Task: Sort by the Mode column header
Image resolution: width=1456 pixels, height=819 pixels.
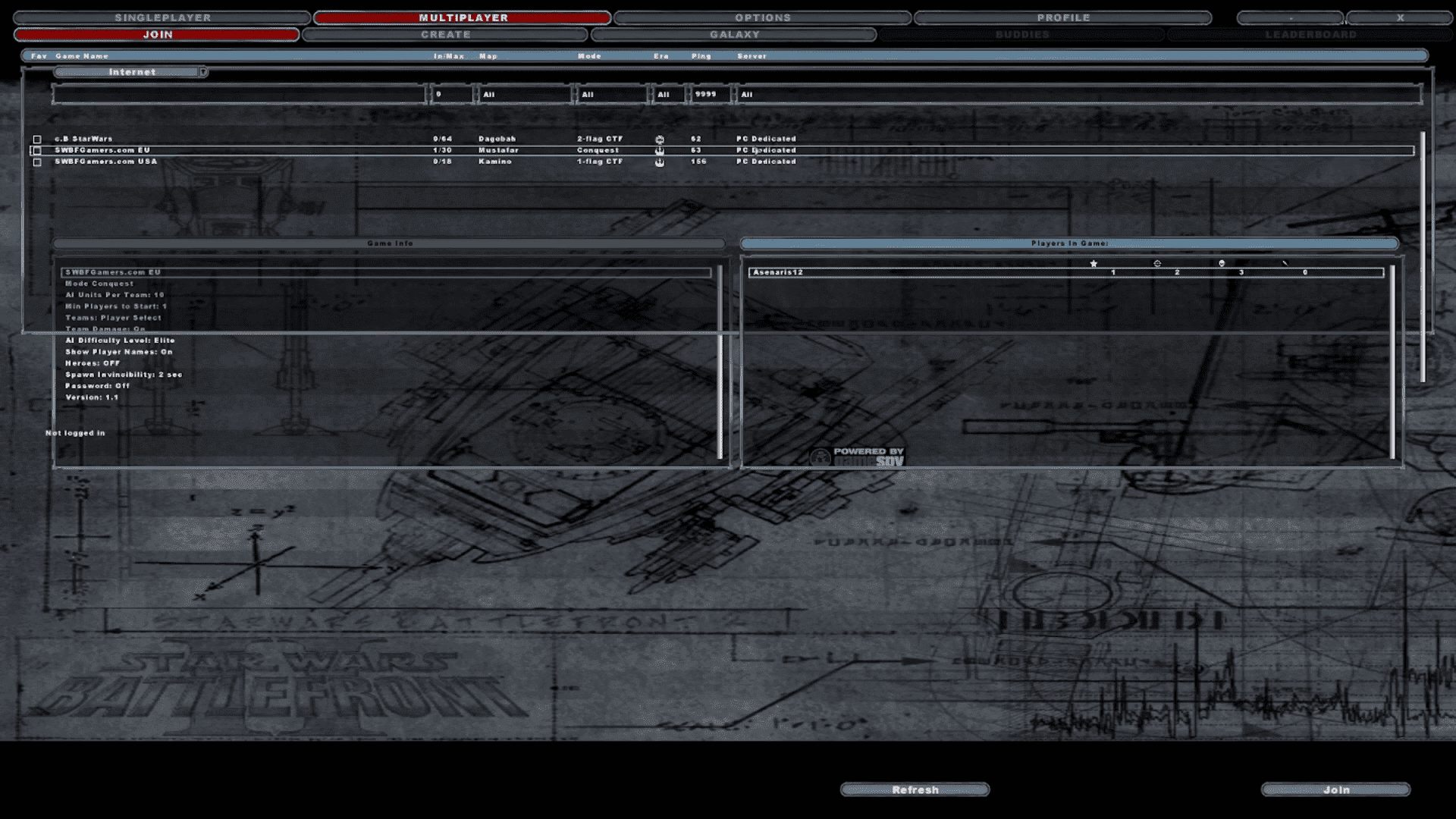Action: pyautogui.click(x=589, y=56)
